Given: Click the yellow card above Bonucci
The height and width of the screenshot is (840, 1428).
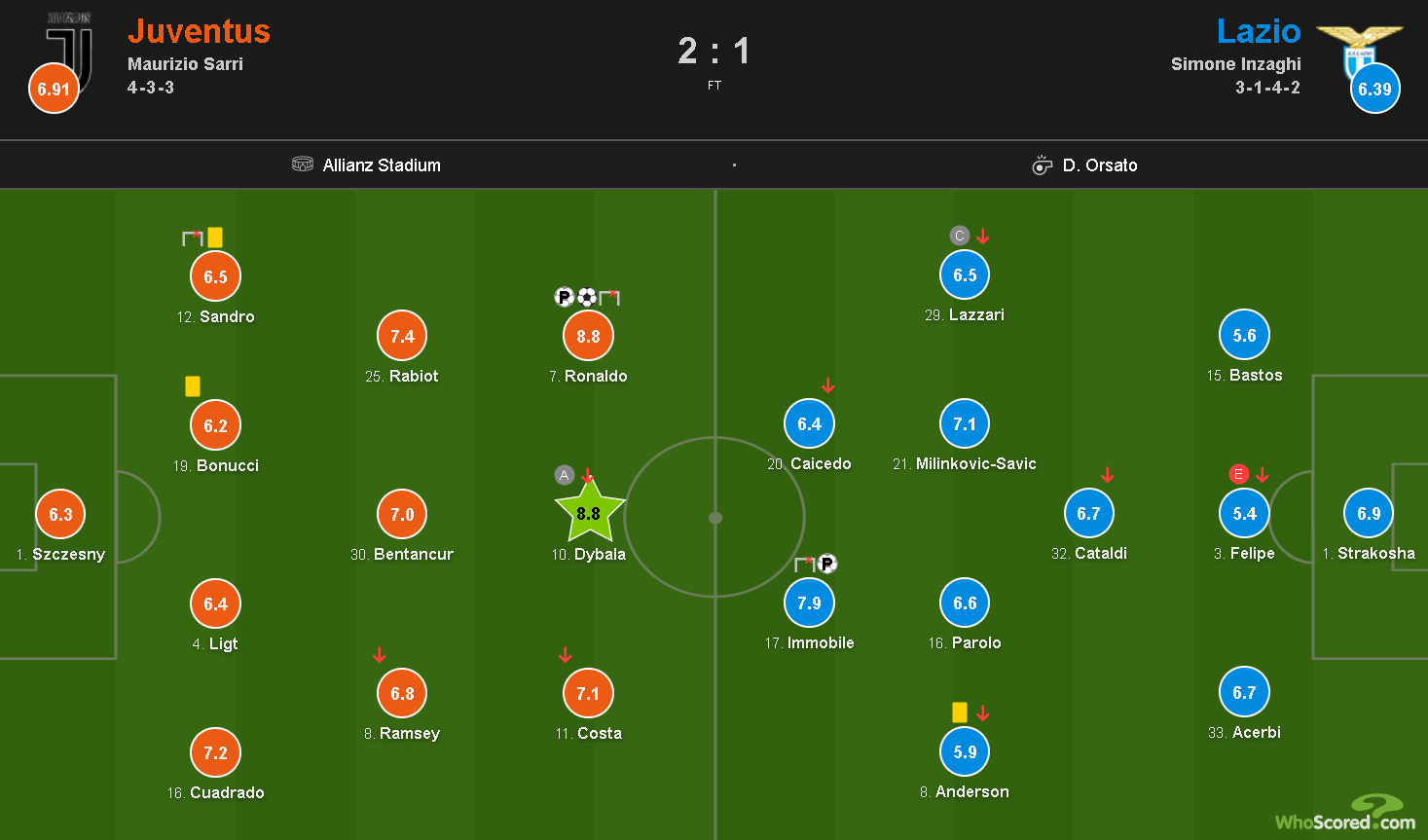Looking at the screenshot, I should coord(193,386).
